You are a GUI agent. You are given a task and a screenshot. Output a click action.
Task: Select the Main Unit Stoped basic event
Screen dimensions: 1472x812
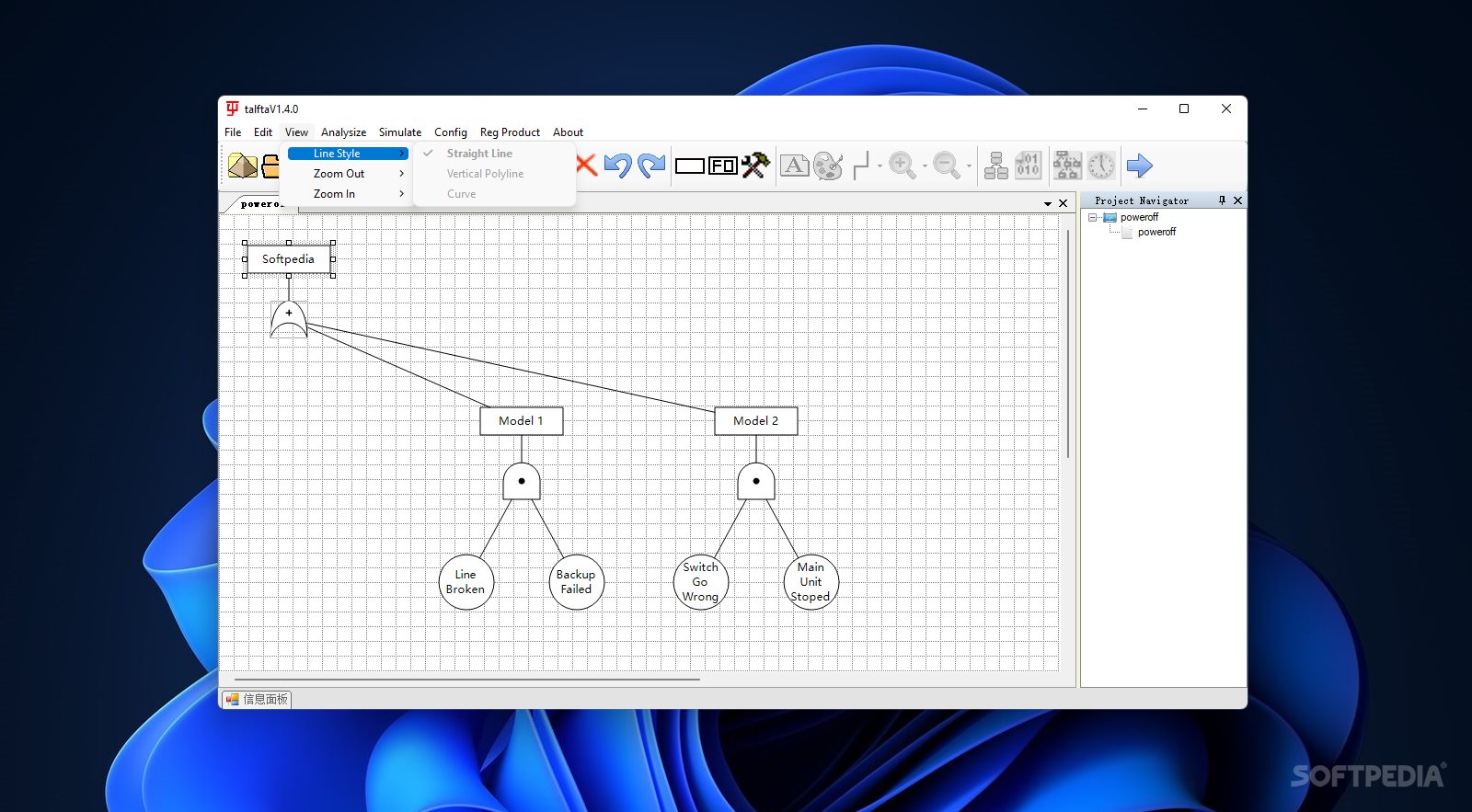coord(811,582)
